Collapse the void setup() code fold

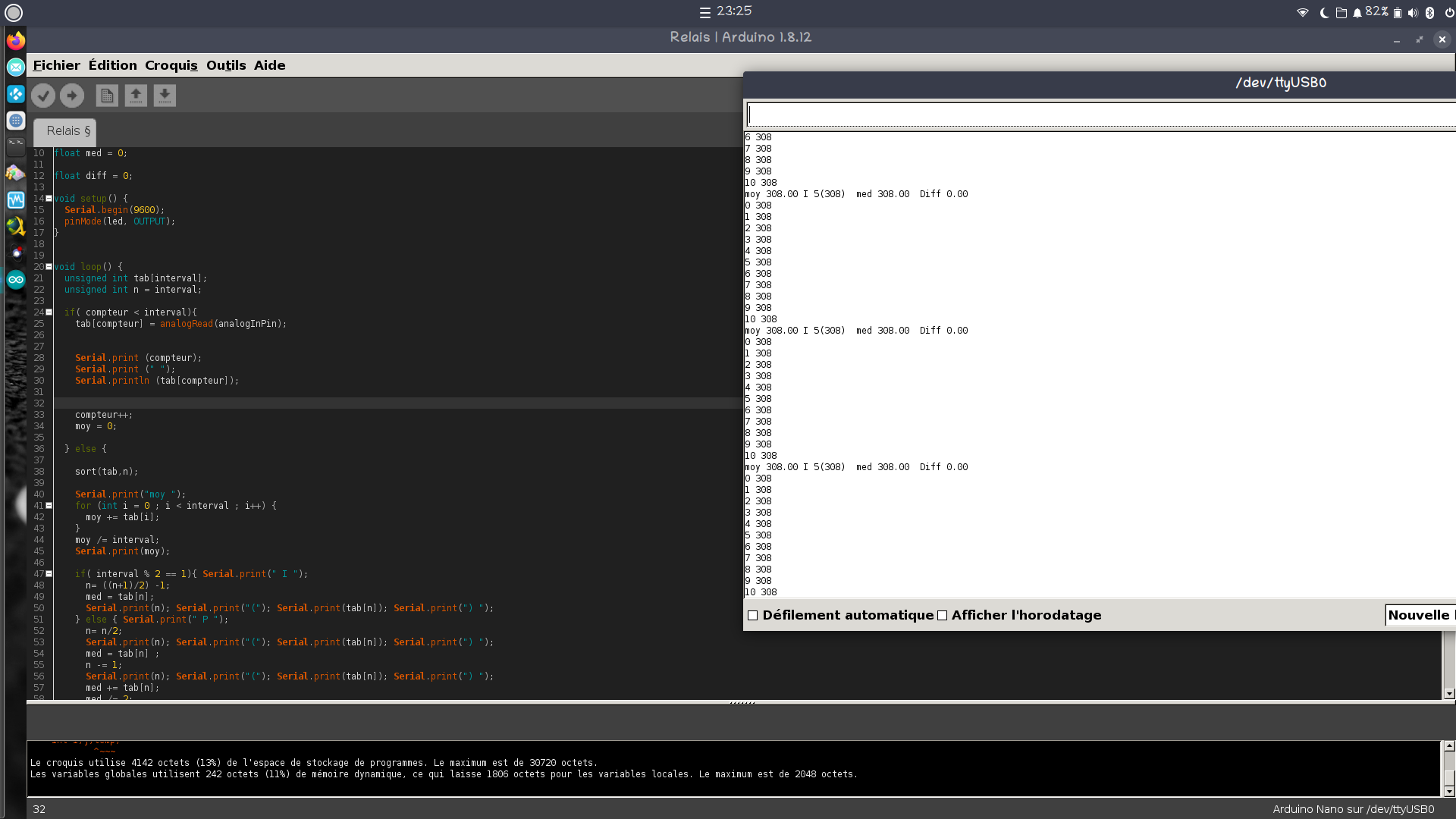point(49,196)
